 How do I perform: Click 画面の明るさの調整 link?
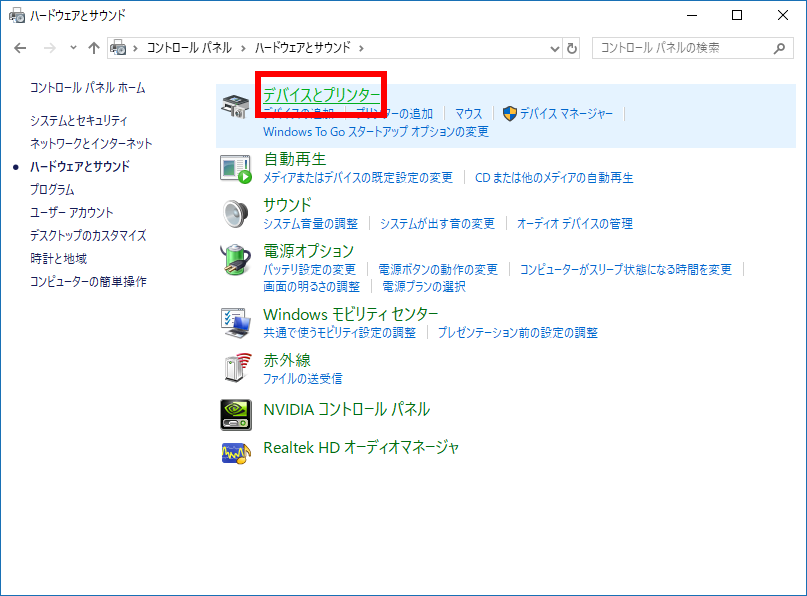[311, 287]
